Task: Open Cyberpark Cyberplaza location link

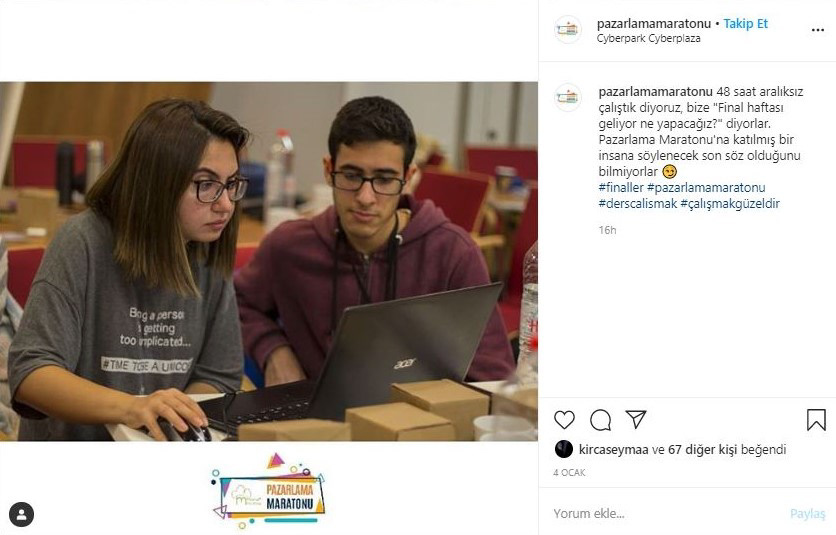Action: pos(648,38)
